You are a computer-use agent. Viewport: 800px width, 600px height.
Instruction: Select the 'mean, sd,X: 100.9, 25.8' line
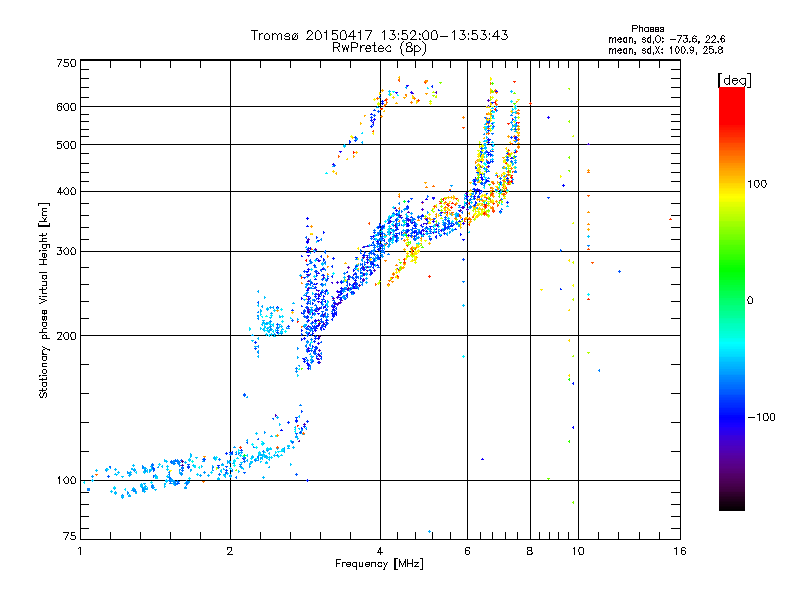tap(665, 50)
